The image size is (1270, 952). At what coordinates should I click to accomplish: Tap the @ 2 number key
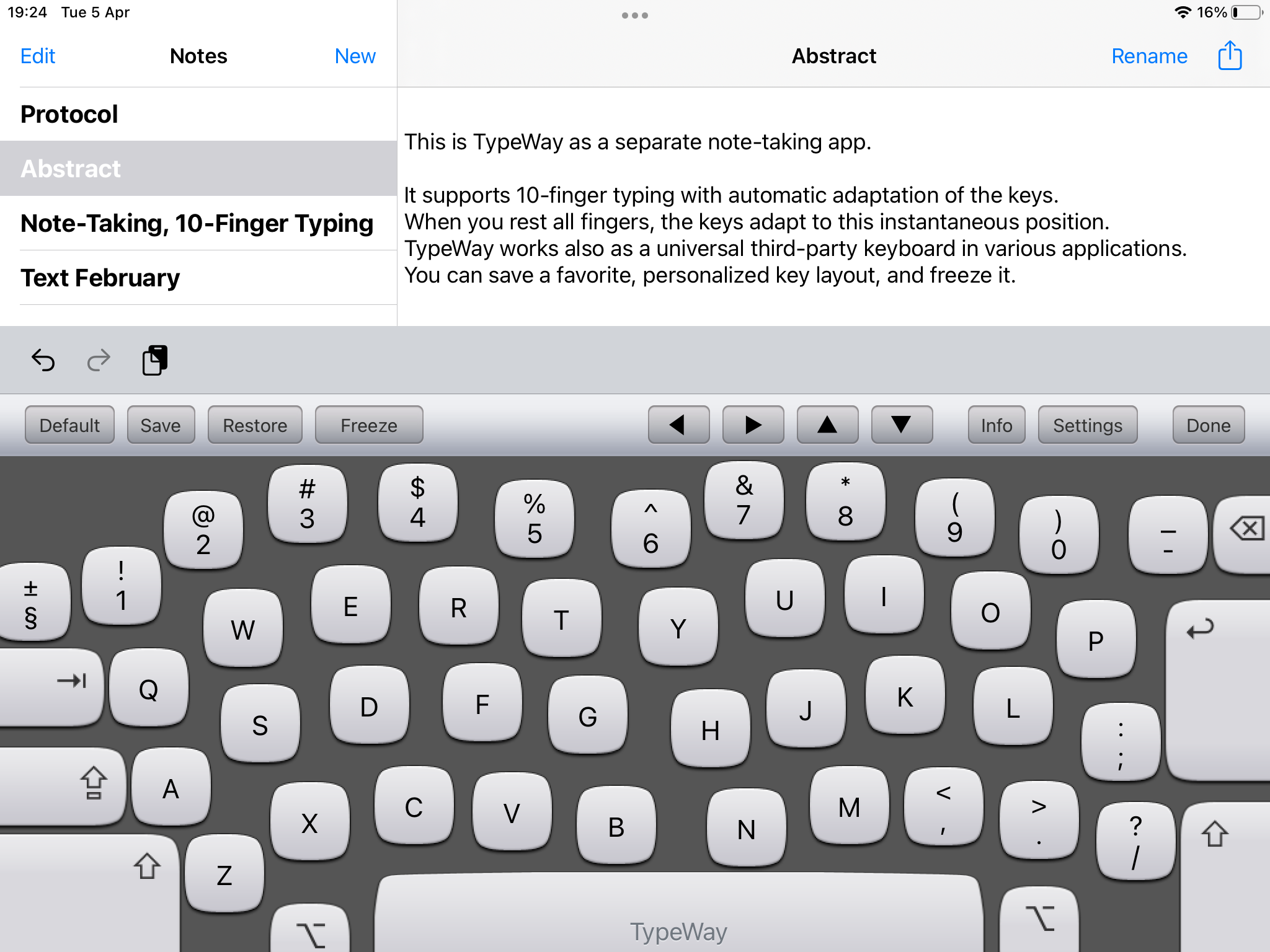click(x=203, y=530)
